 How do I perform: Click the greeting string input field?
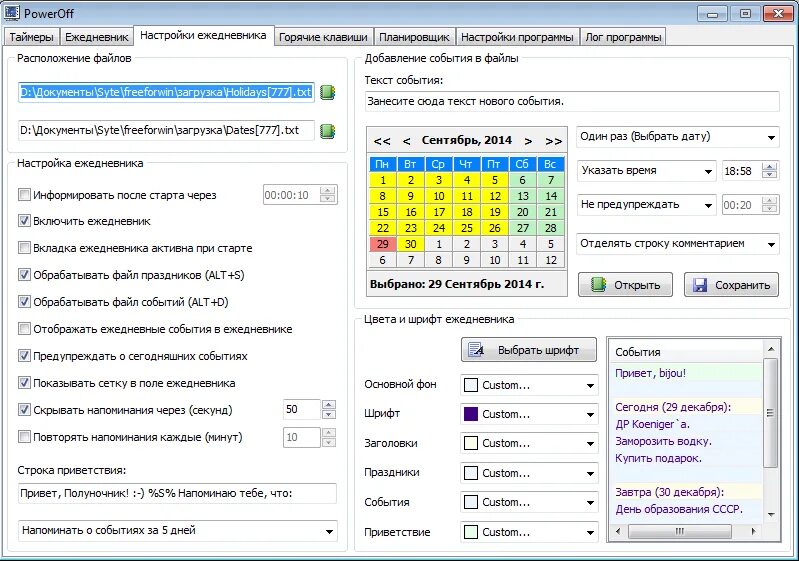point(177,493)
